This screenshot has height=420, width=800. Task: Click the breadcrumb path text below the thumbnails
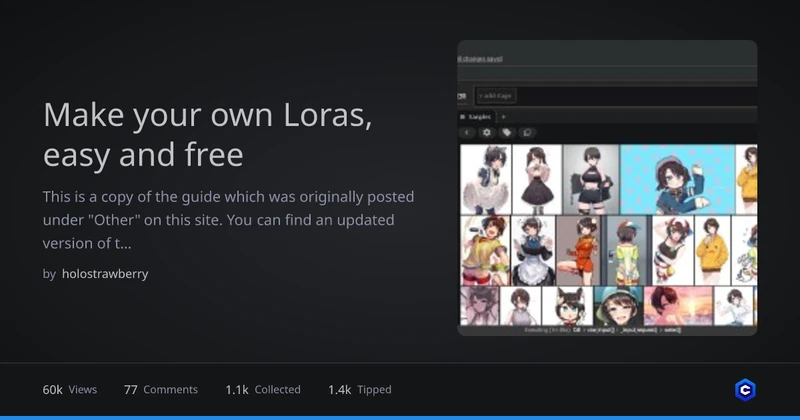(603, 330)
